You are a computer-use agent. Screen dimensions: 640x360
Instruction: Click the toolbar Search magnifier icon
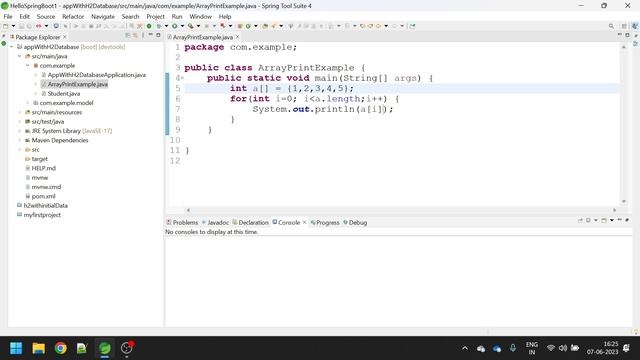coord(611,26)
